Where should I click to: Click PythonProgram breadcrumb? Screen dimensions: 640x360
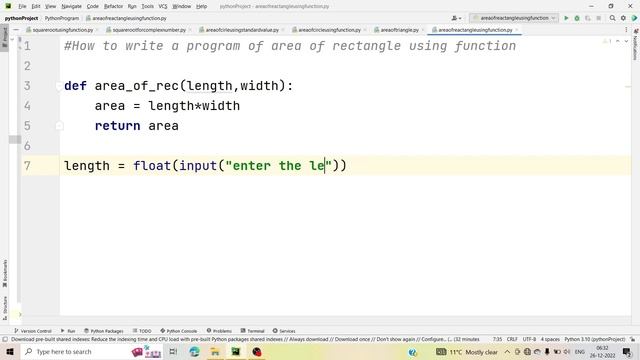coord(62,18)
